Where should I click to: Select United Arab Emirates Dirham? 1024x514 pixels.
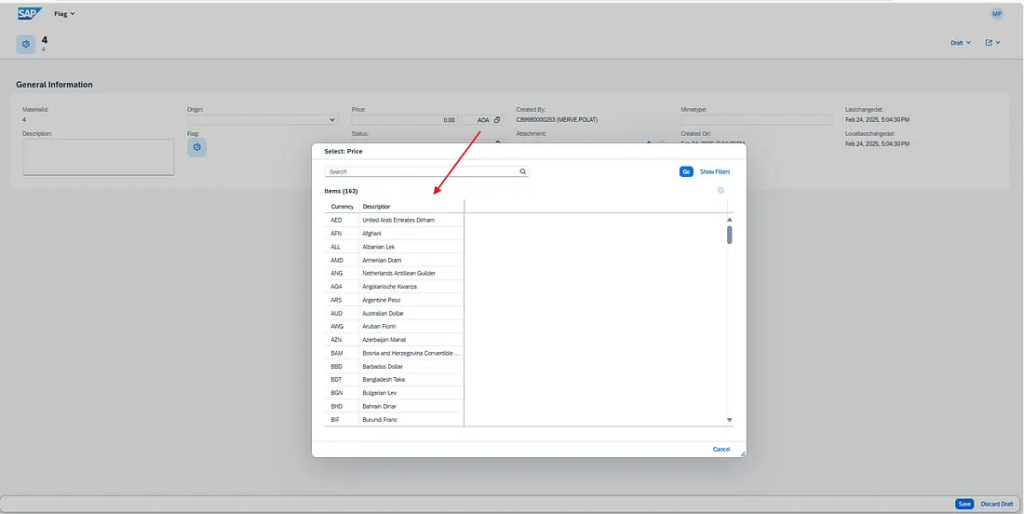click(398, 220)
